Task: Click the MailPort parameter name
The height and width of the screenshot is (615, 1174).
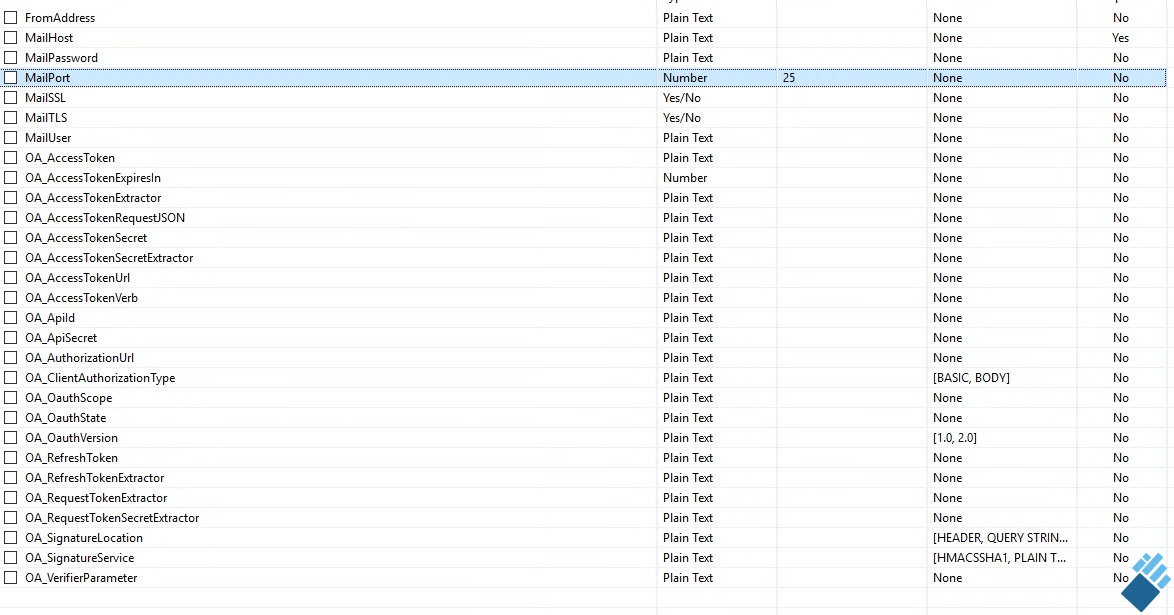Action: tap(47, 77)
